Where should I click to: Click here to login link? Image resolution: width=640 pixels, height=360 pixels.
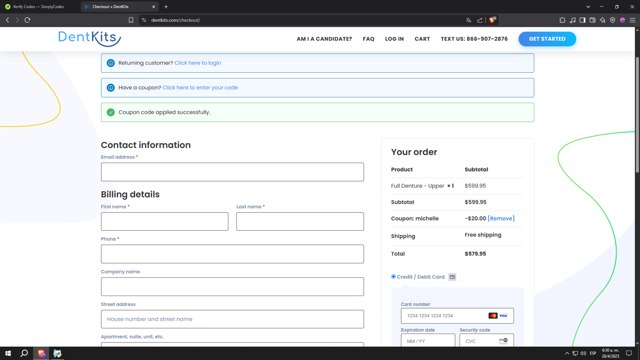coord(198,63)
